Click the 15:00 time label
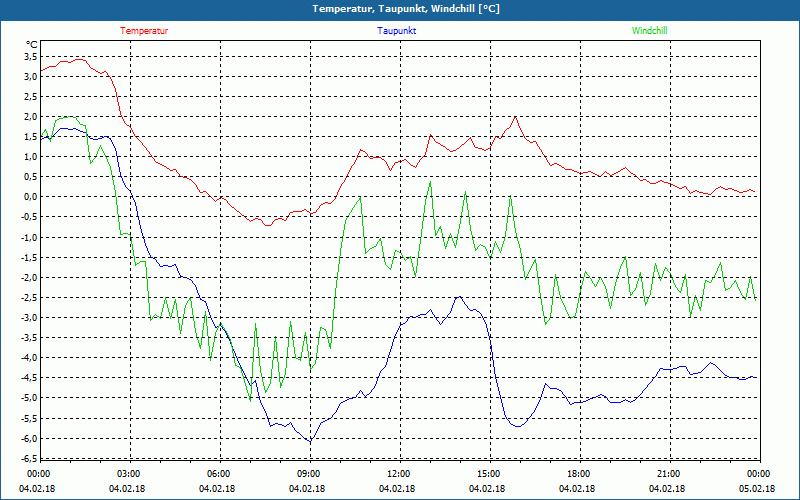The width and height of the screenshot is (800, 500). 488,474
